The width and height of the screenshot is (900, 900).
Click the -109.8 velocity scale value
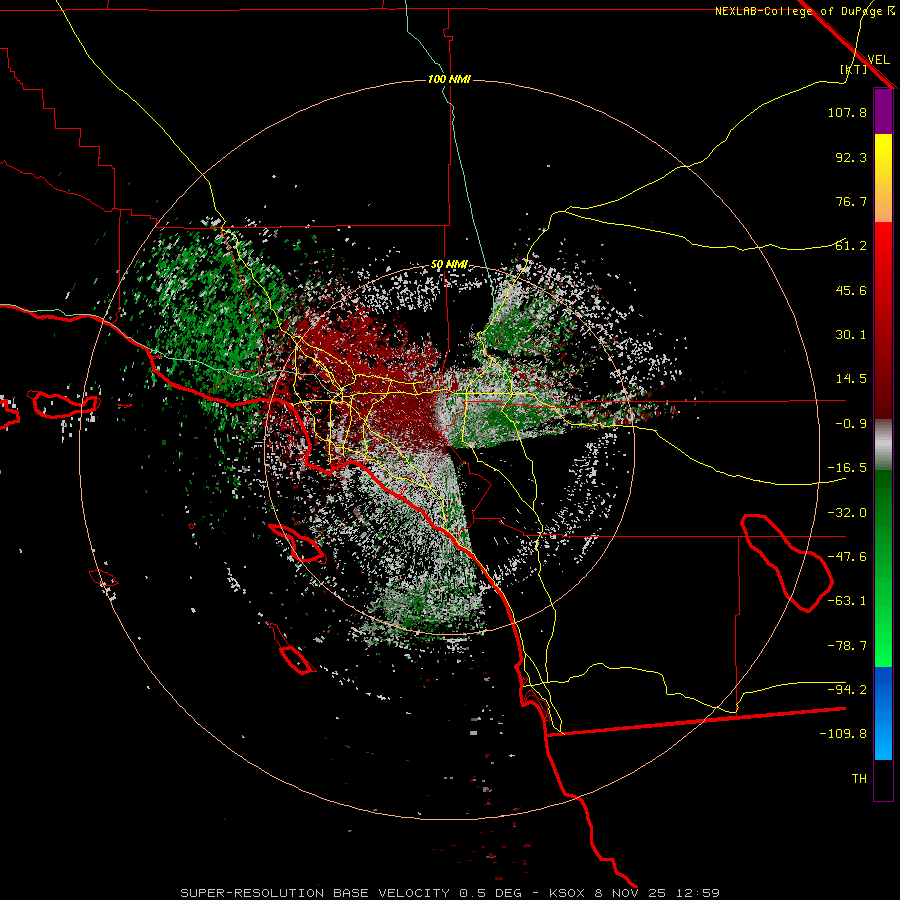pyautogui.click(x=843, y=734)
